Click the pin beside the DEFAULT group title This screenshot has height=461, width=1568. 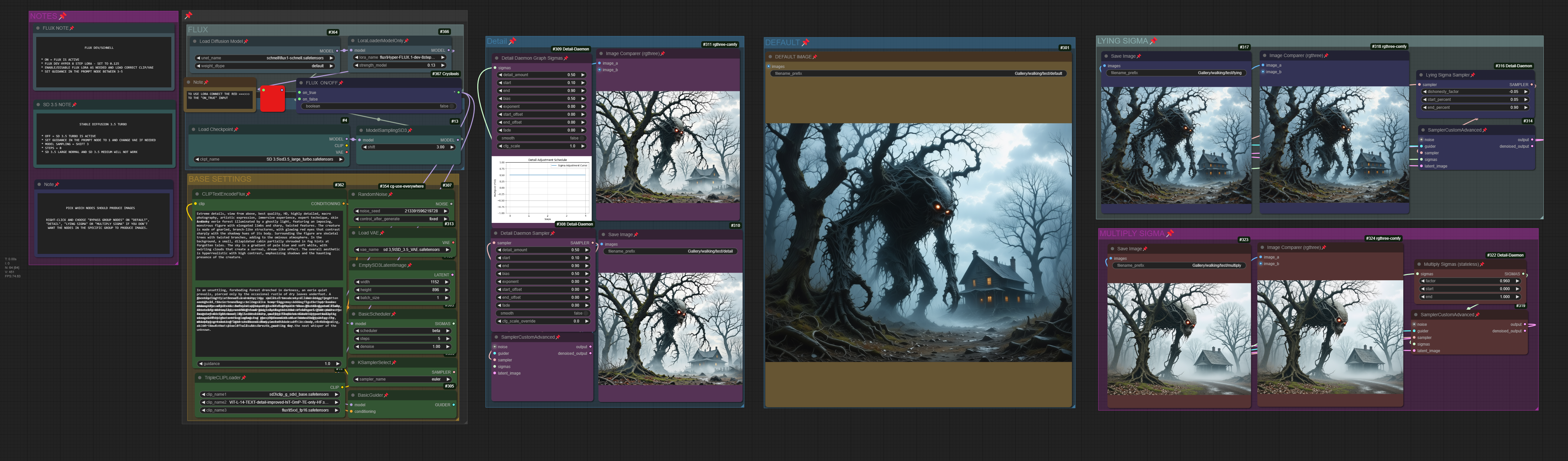coord(805,43)
